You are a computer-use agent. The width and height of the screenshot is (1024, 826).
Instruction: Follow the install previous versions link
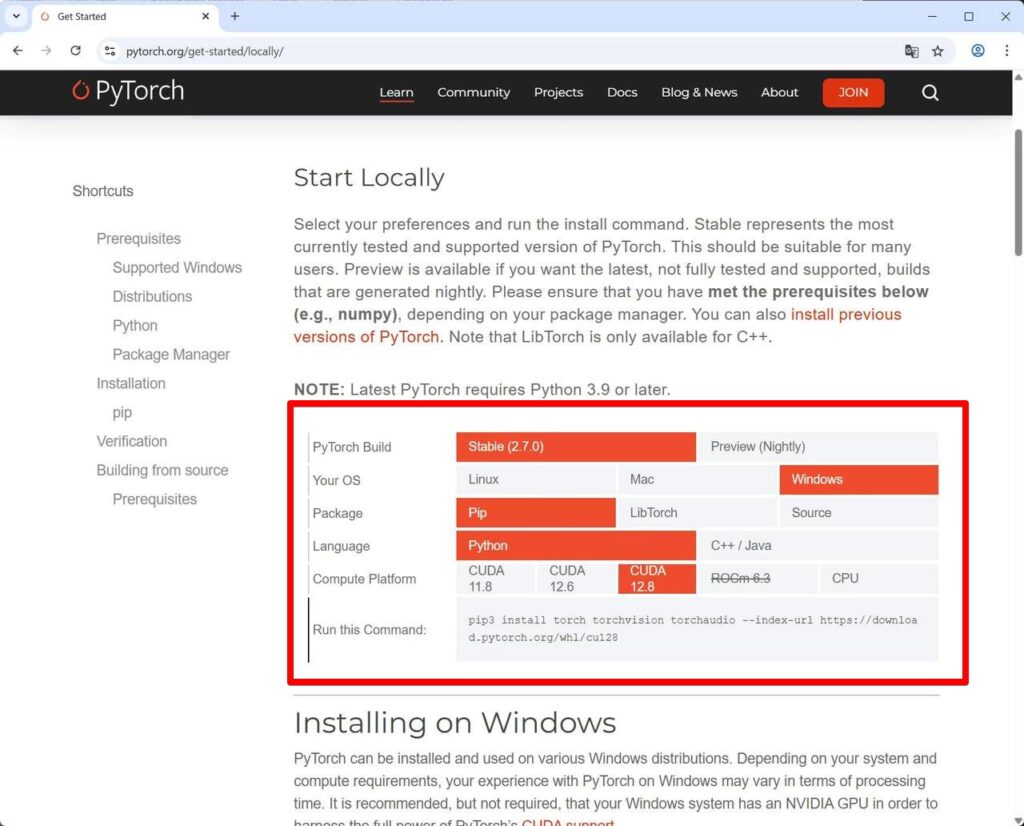coord(845,315)
